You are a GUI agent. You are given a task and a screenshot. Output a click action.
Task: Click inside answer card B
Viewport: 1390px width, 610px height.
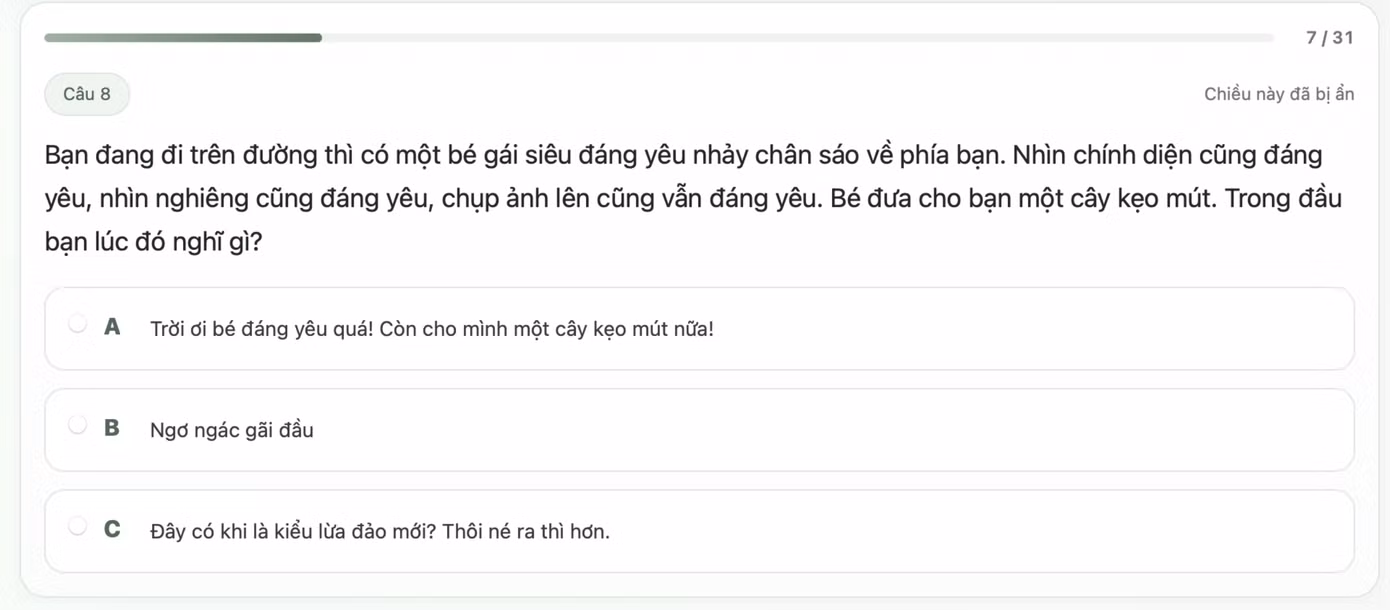point(900,430)
